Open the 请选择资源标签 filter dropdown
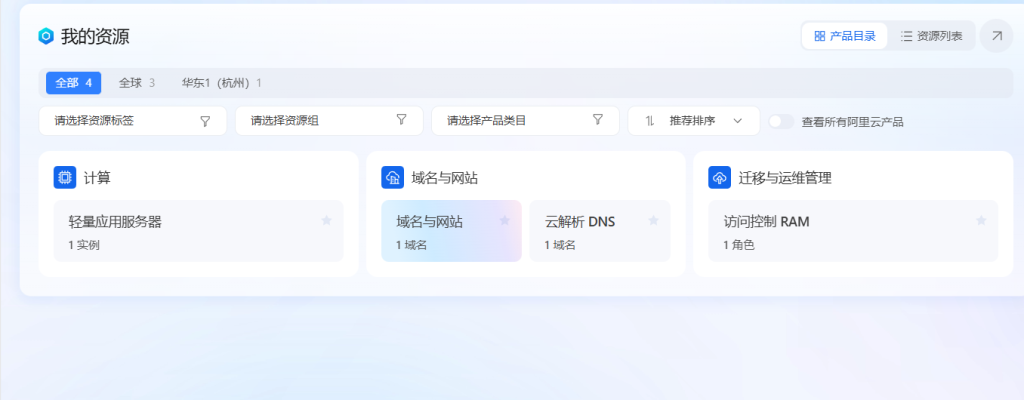This screenshot has height=400, width=1024. (133, 121)
